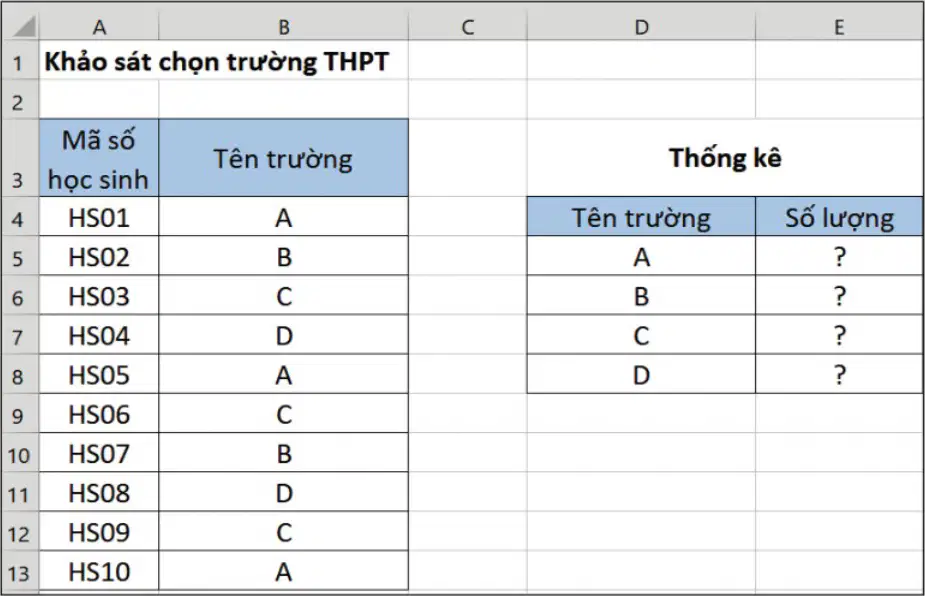Image resolution: width=925 pixels, height=596 pixels.
Task: Select 'Tên trường' header in statistics table
Action: coord(641,217)
